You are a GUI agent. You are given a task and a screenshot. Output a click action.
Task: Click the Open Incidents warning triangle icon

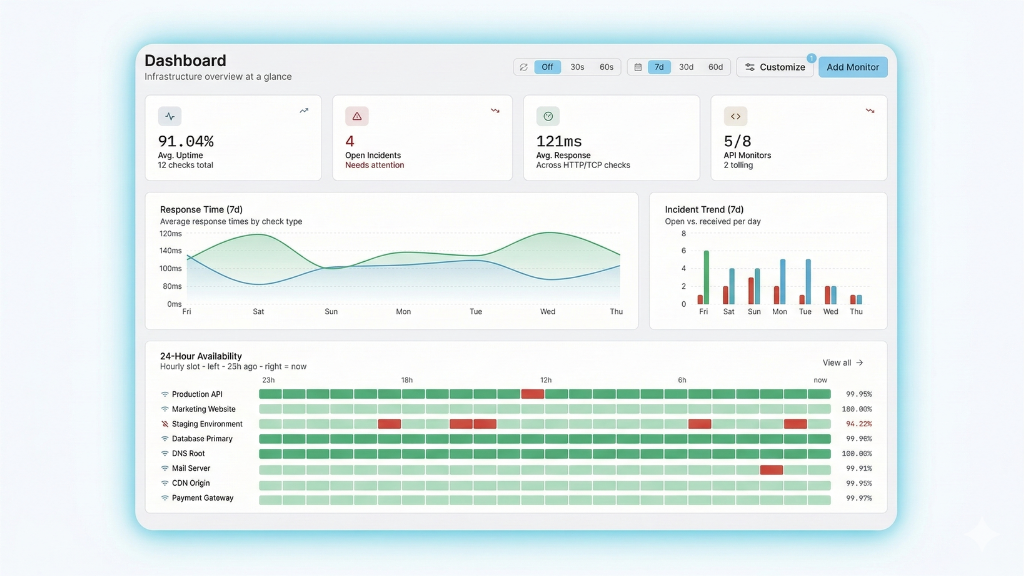[x=357, y=116]
